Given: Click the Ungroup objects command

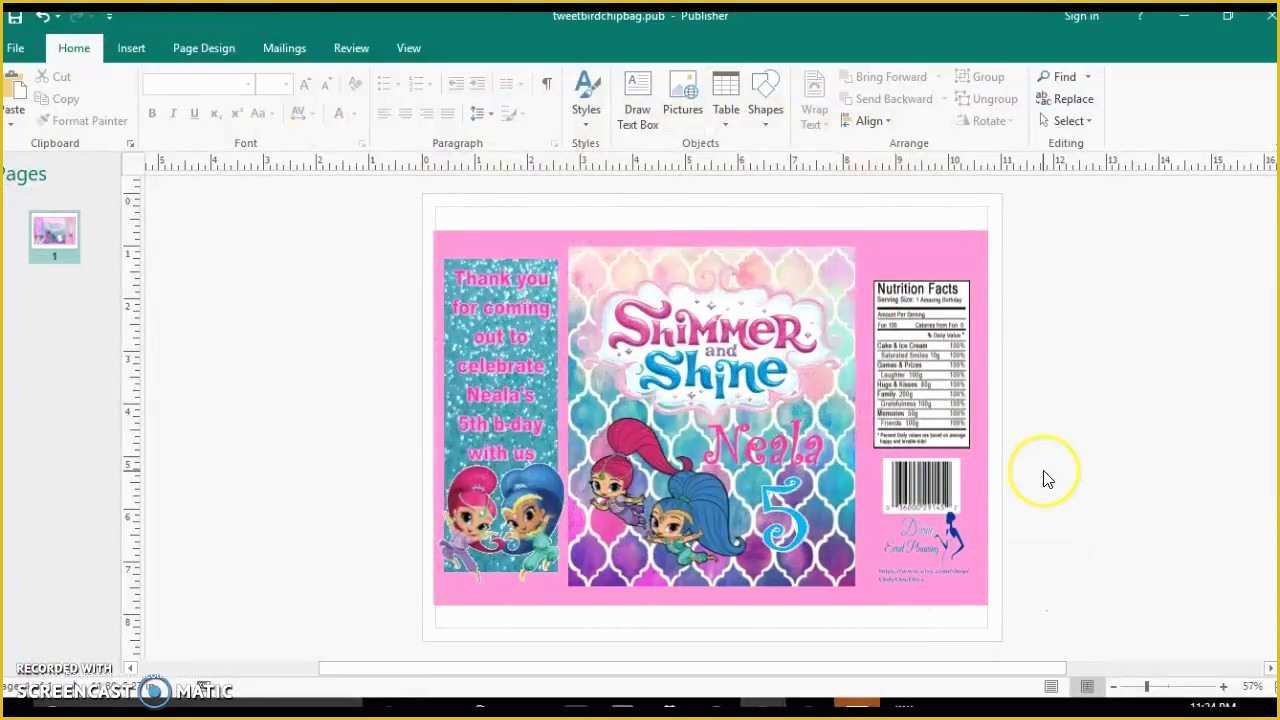Looking at the screenshot, I should tap(986, 99).
